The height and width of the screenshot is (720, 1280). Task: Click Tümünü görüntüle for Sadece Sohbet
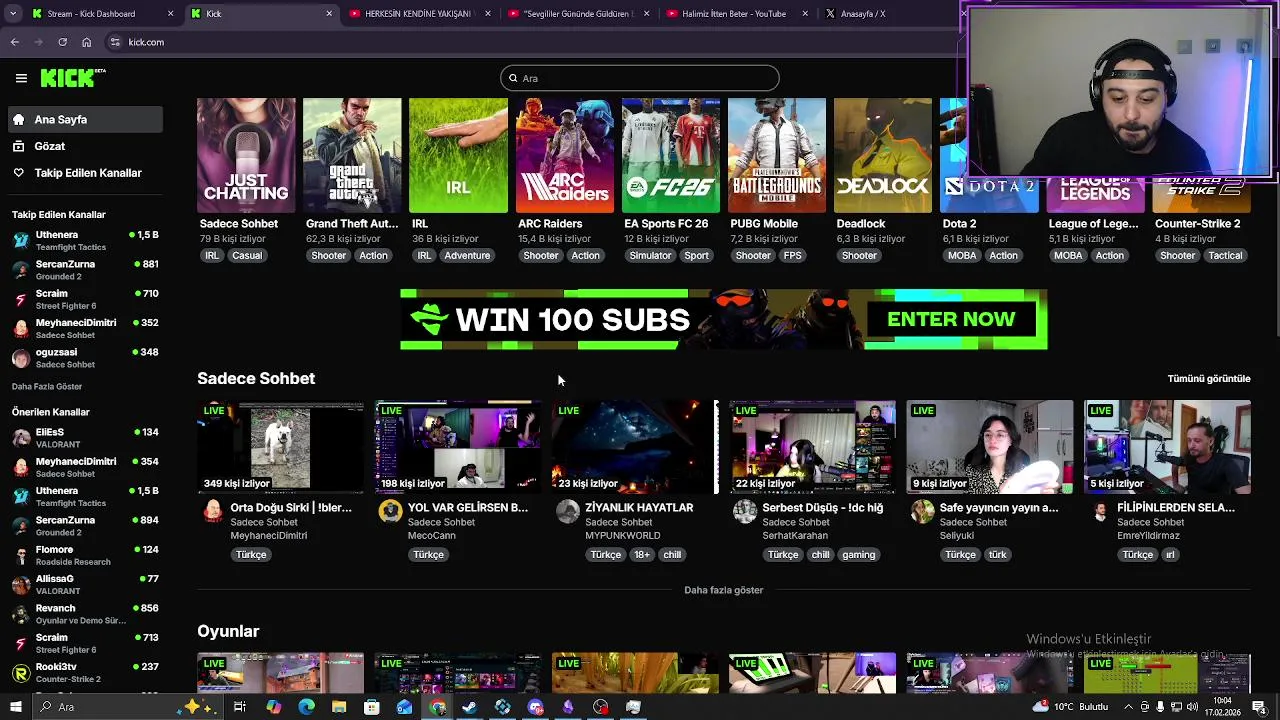click(x=1209, y=379)
